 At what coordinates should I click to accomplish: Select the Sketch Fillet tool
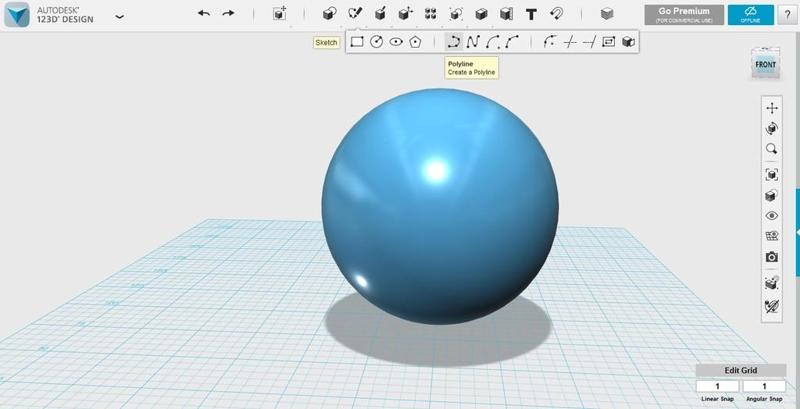point(549,42)
